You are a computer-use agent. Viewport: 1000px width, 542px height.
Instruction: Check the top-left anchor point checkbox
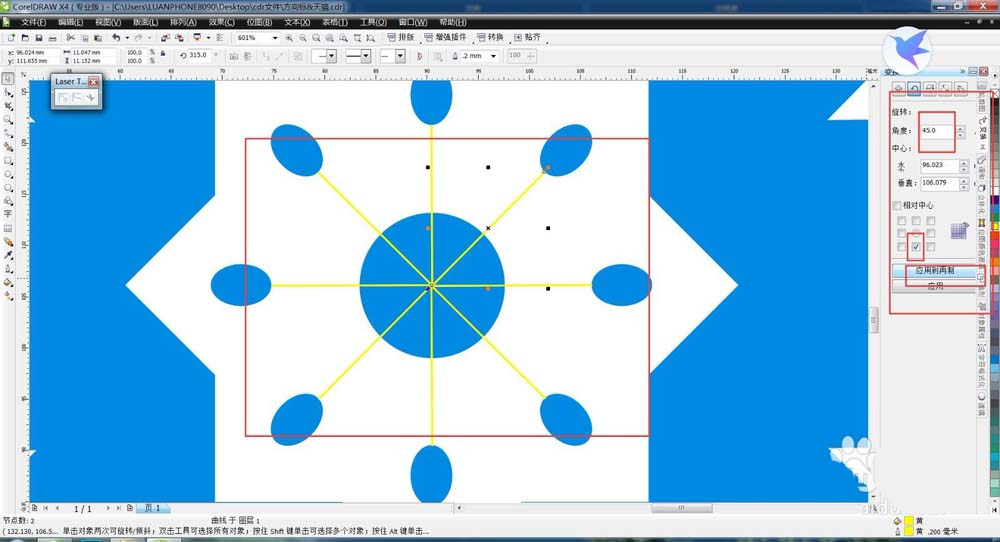[902, 220]
